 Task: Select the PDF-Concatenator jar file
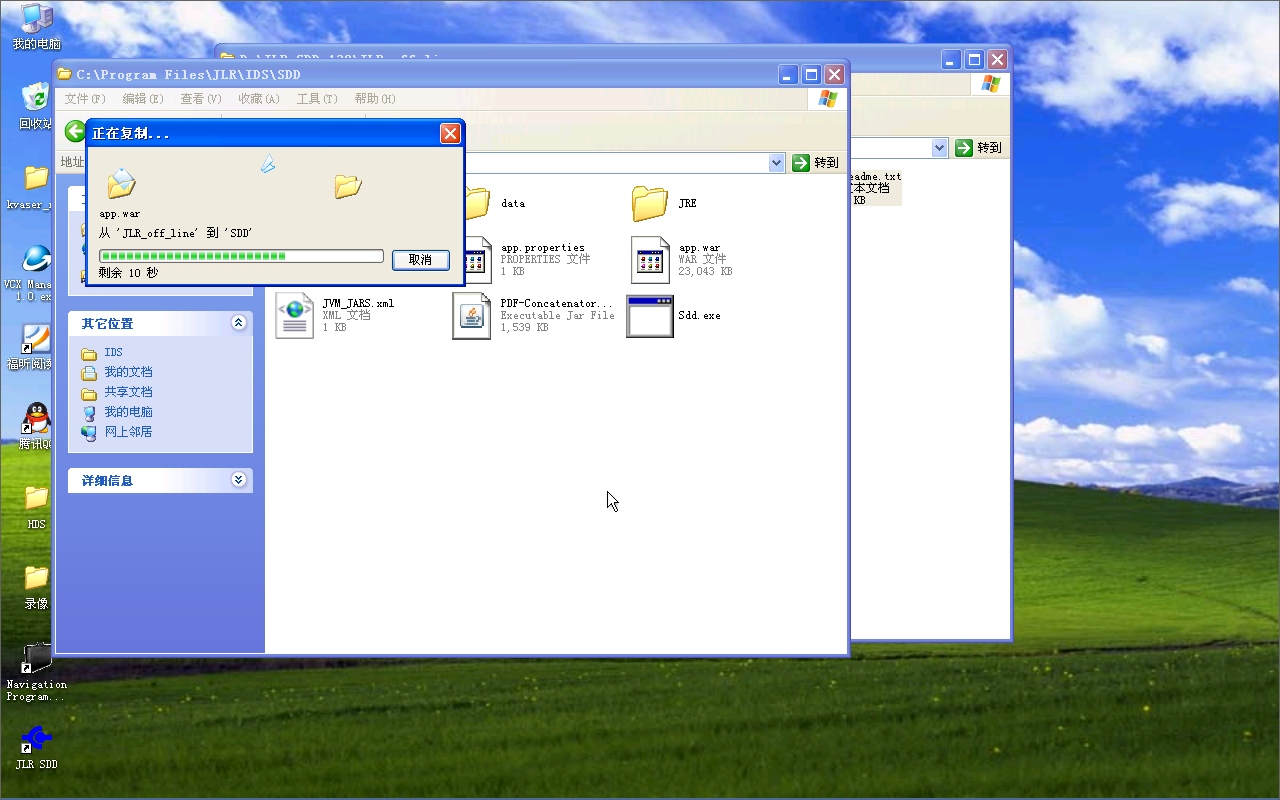pos(534,315)
